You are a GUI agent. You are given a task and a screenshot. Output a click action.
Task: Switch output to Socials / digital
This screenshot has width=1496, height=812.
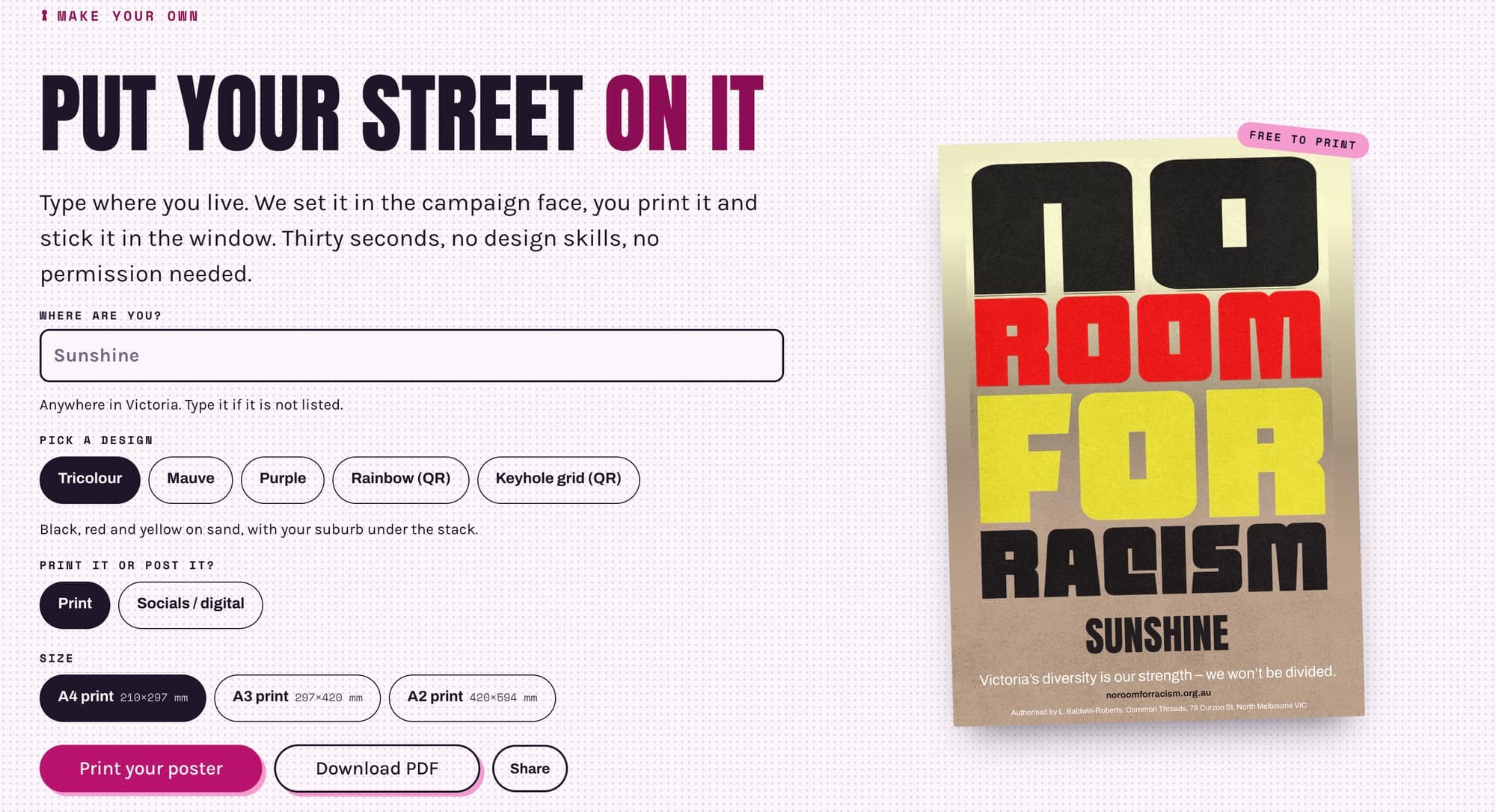[191, 604]
